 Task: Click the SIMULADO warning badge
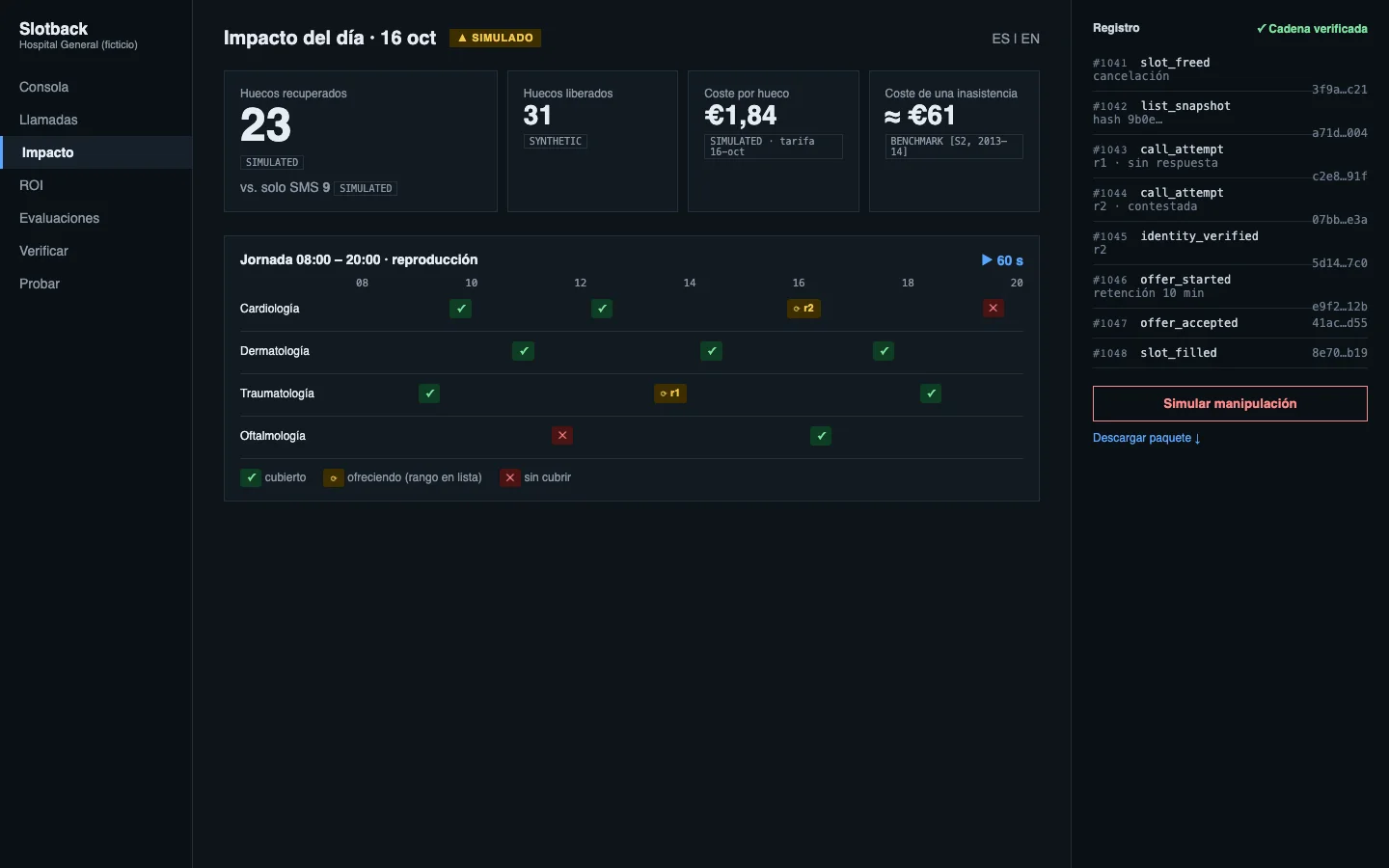(x=495, y=39)
